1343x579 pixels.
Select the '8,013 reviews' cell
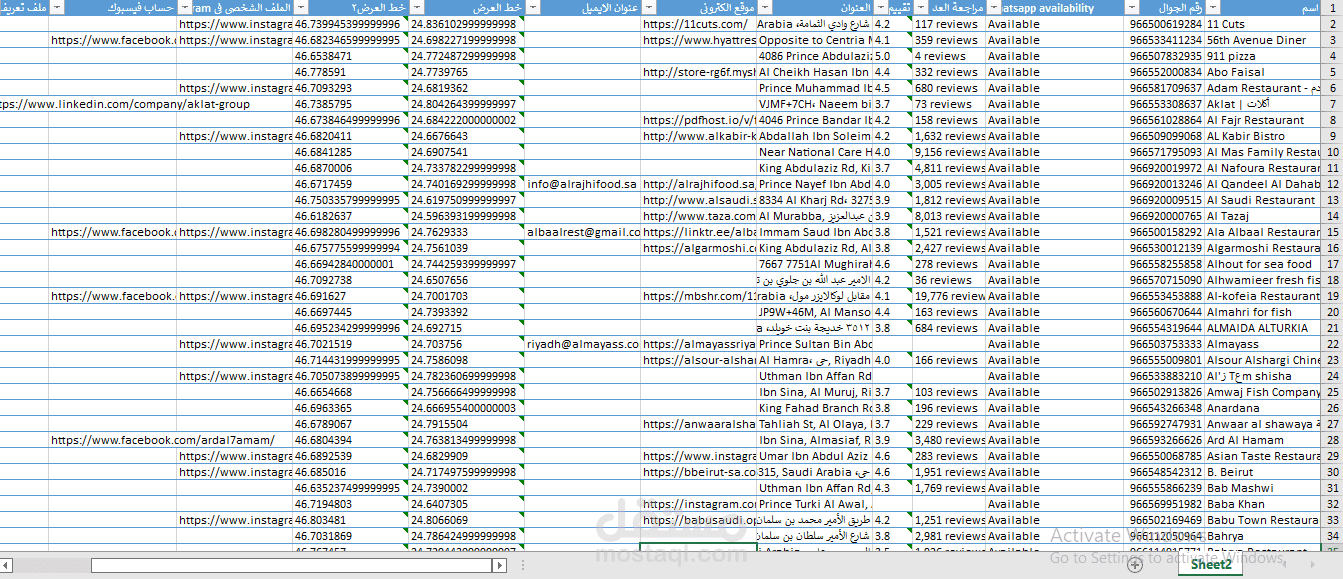pos(949,215)
